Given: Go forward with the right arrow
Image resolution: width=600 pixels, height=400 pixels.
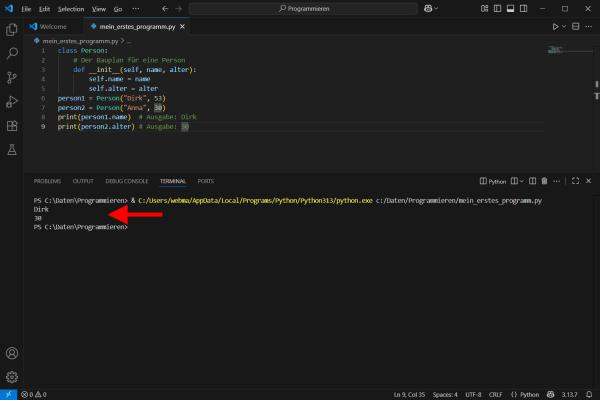Looking at the screenshot, I should [x=179, y=8].
